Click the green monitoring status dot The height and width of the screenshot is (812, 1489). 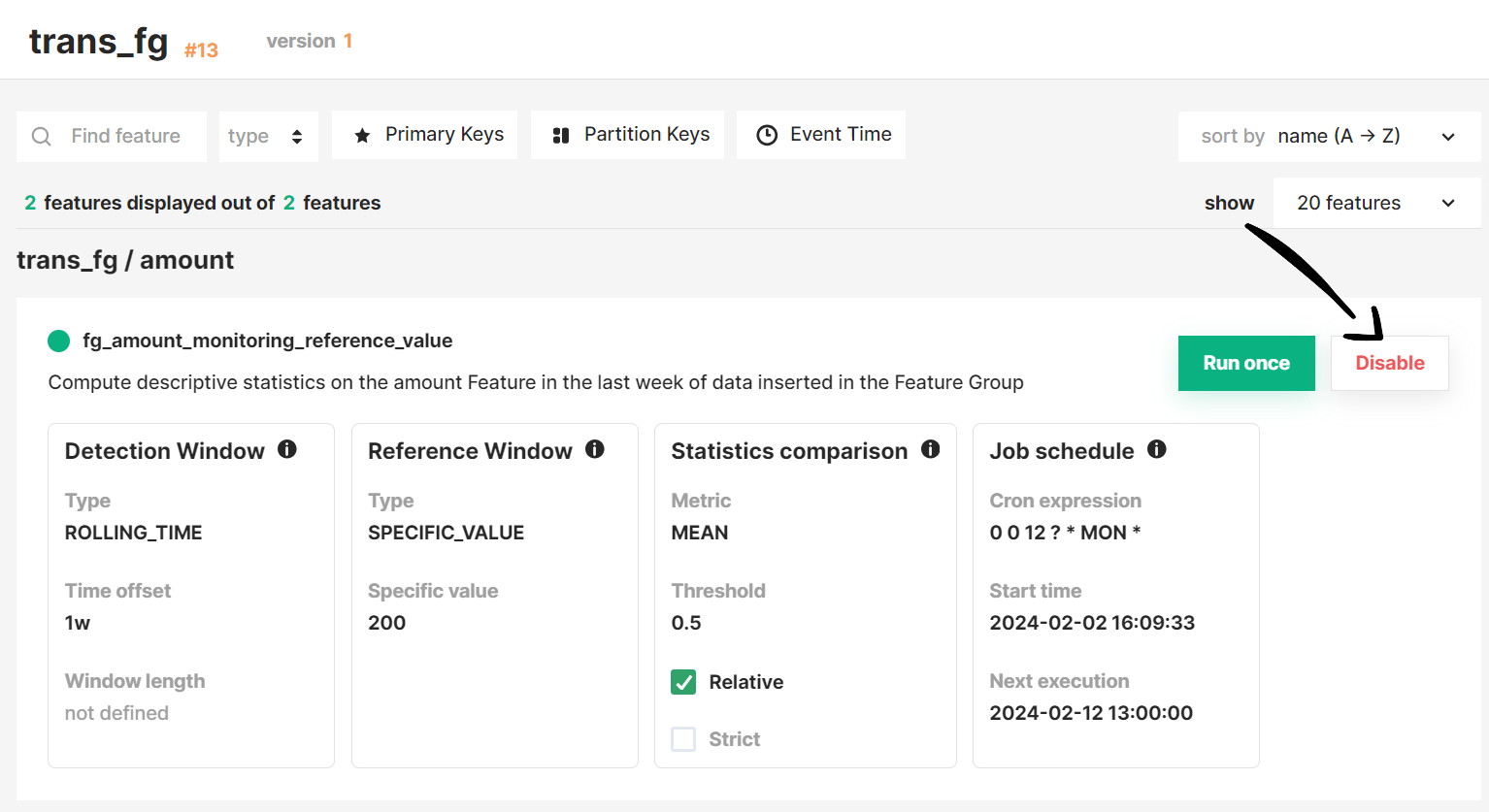coord(58,341)
